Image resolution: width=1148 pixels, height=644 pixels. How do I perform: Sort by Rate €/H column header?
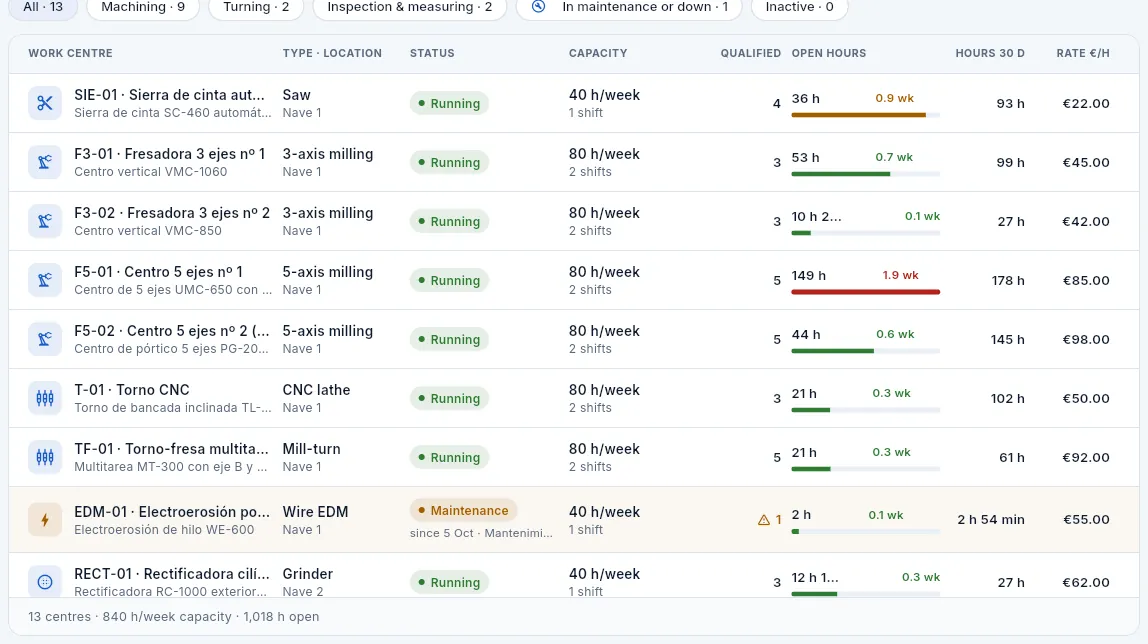pyautogui.click(x=1083, y=53)
